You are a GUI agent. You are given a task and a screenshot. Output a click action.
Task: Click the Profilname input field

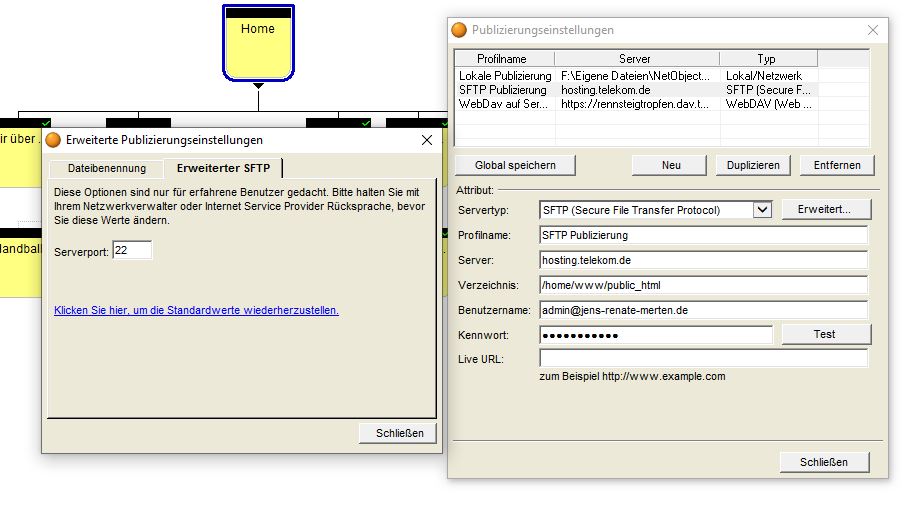[703, 235]
